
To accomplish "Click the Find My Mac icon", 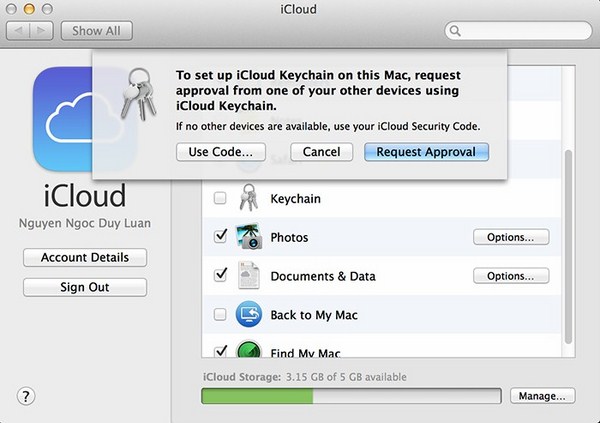I will point(248,350).
